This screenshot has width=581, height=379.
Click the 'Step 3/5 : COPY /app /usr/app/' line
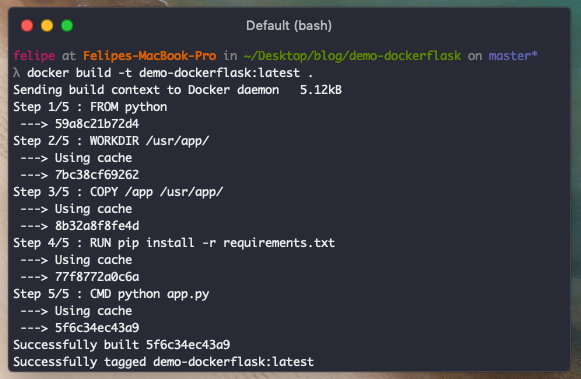118,192
